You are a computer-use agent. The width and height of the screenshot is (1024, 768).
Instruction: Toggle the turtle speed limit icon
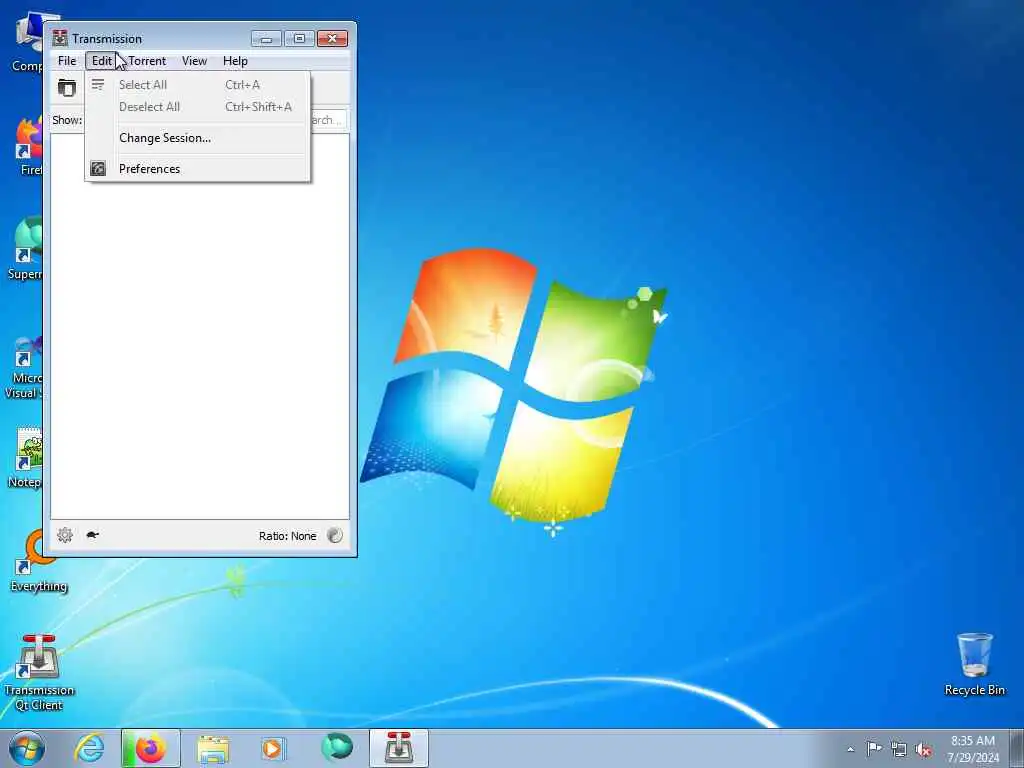tap(93, 536)
